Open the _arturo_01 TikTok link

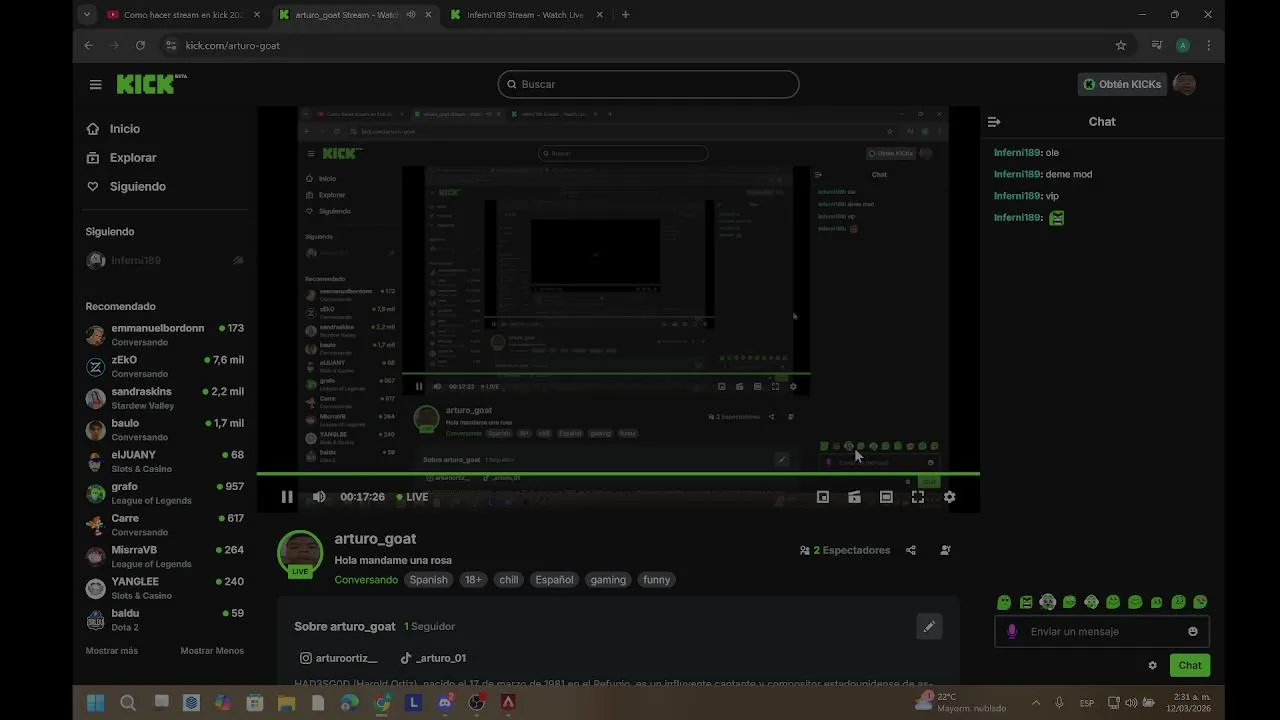pyautogui.click(x=433, y=658)
